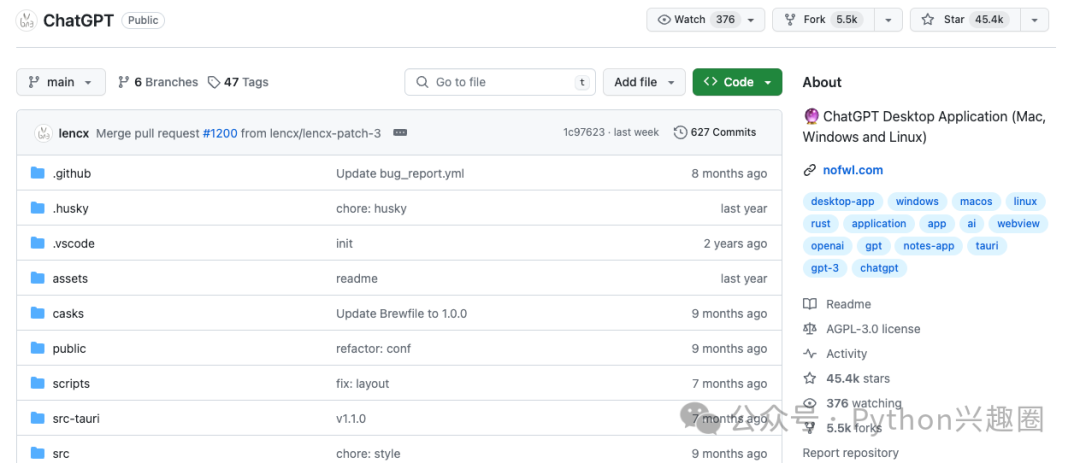The height and width of the screenshot is (463, 1080).
Task: Open the Add file dropdown
Action: (644, 82)
